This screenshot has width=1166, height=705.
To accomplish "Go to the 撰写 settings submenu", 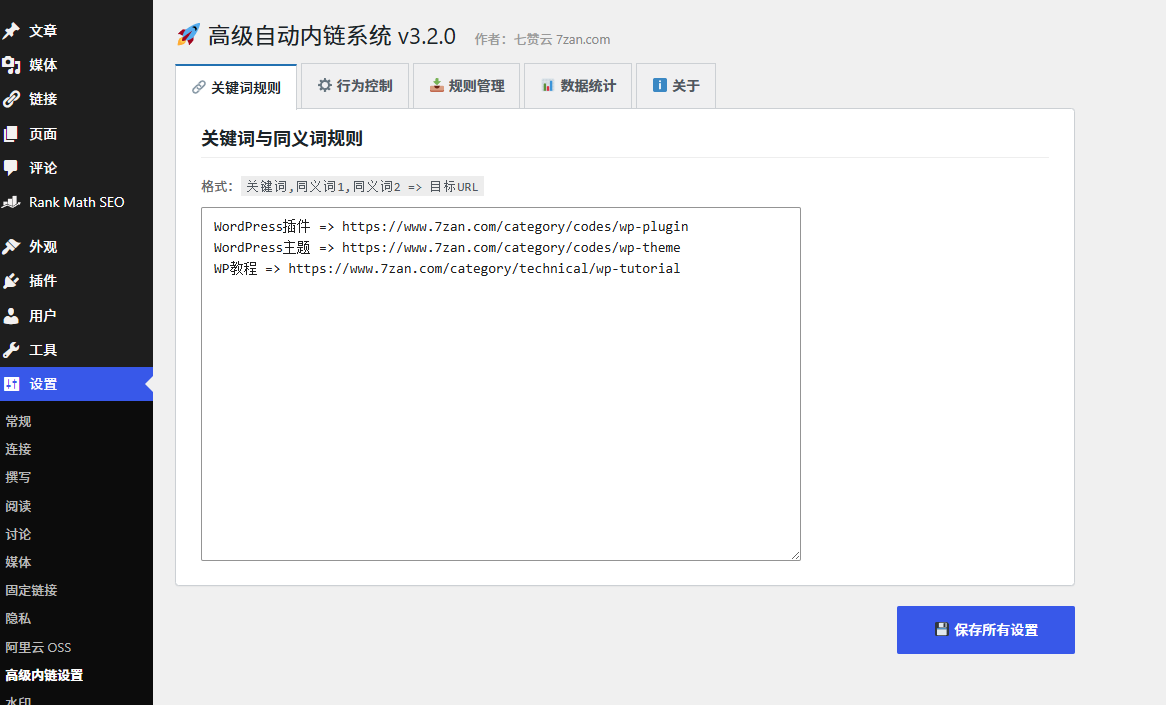I will pos(19,477).
